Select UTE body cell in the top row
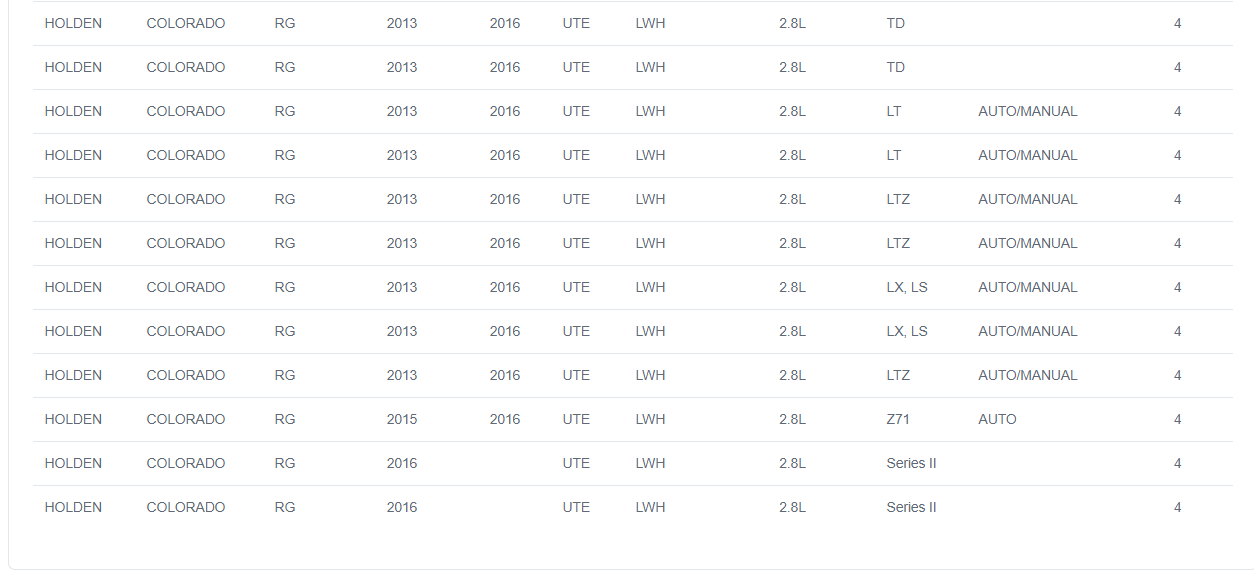The width and height of the screenshot is (1254, 580). click(576, 23)
